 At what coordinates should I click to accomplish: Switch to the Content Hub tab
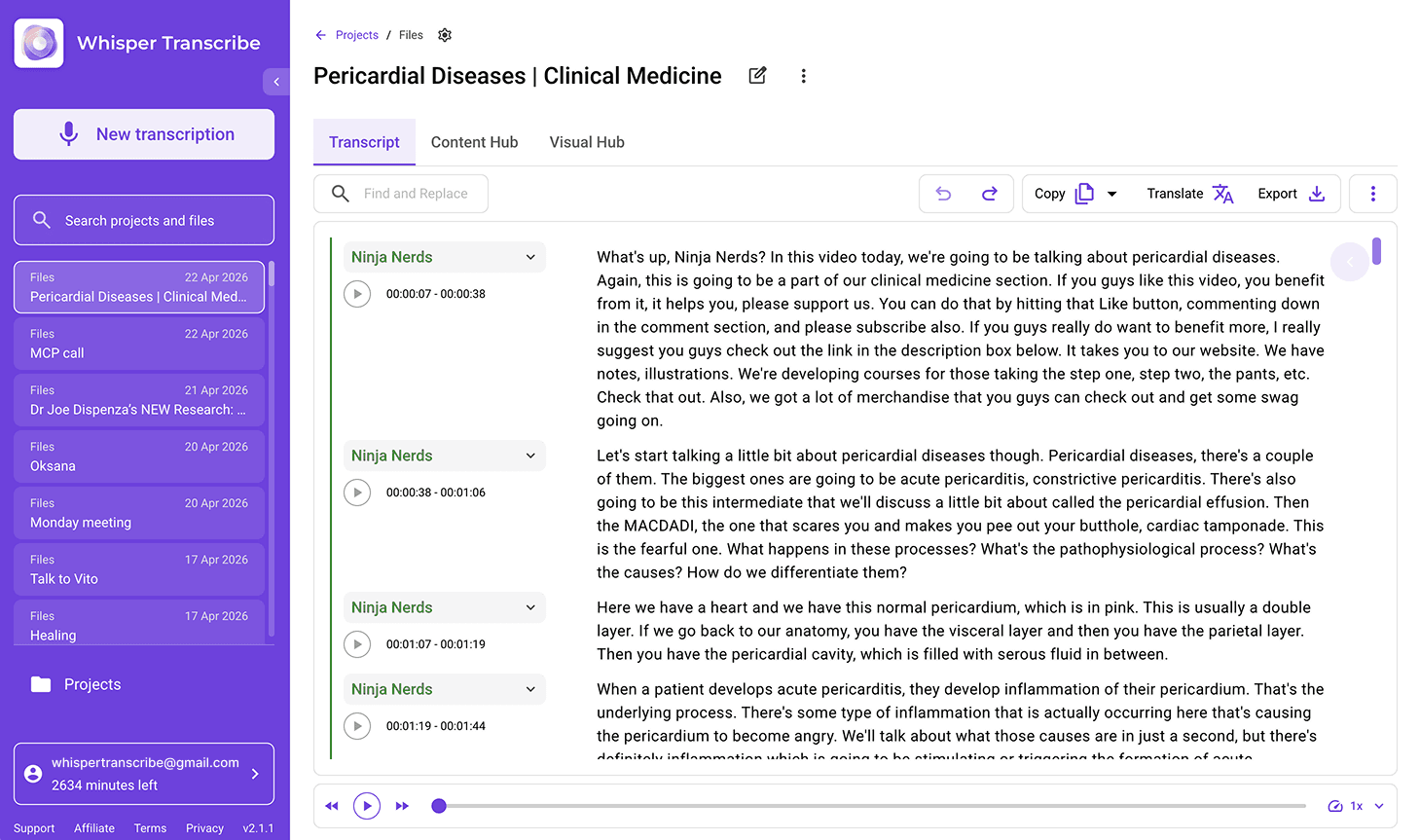(474, 142)
